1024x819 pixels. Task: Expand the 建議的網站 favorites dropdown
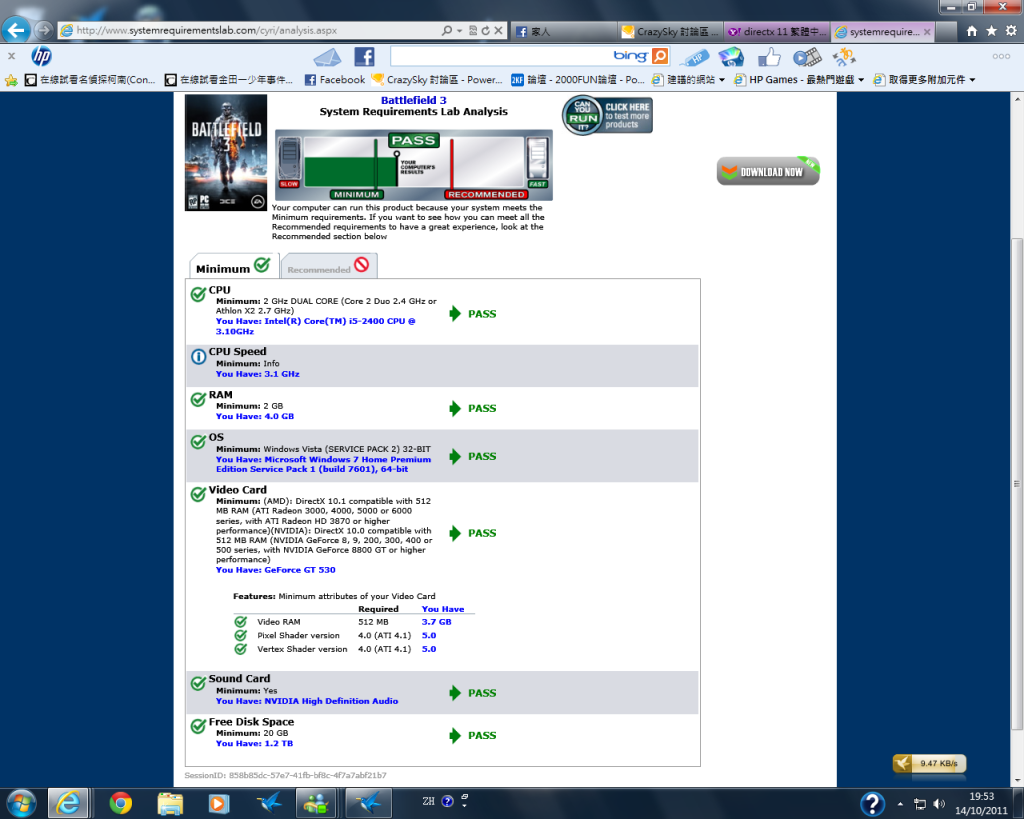coord(689,79)
